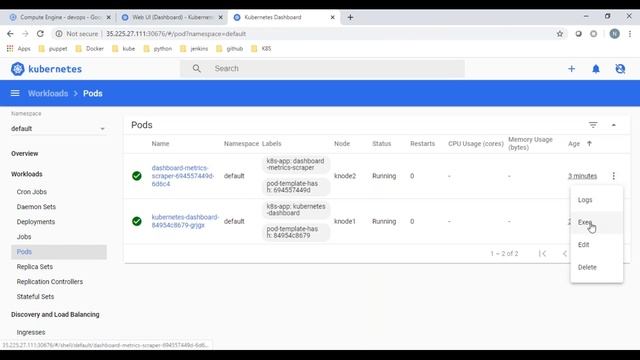Screen dimensions: 640x360
Task: Select Edit from the pod context menu
Action: [597, 245]
